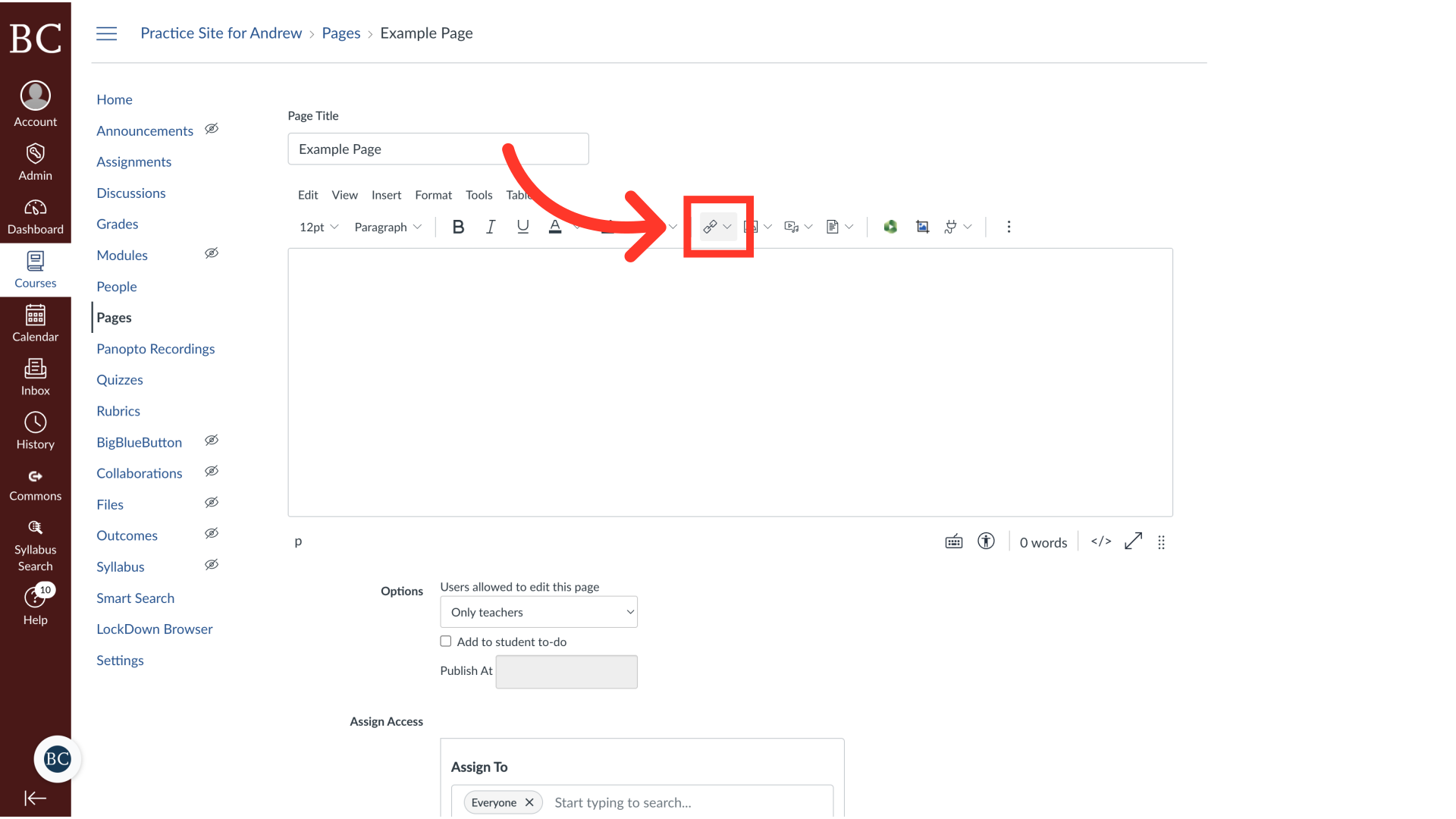Click the more options ellipsis icon
The height and width of the screenshot is (819, 1456).
tap(1009, 226)
